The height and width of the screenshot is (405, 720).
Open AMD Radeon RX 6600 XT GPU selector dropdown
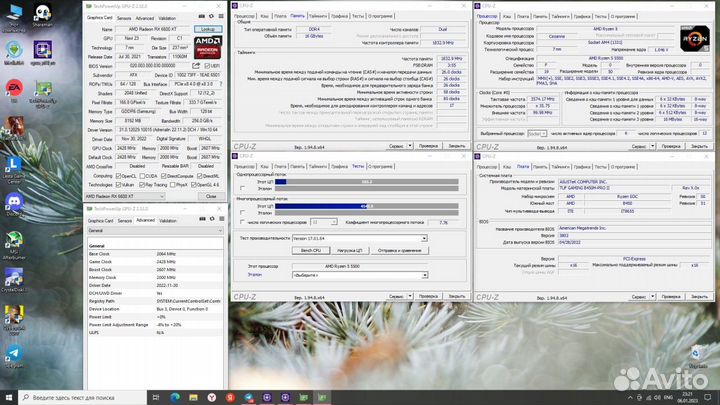[x=124, y=196]
